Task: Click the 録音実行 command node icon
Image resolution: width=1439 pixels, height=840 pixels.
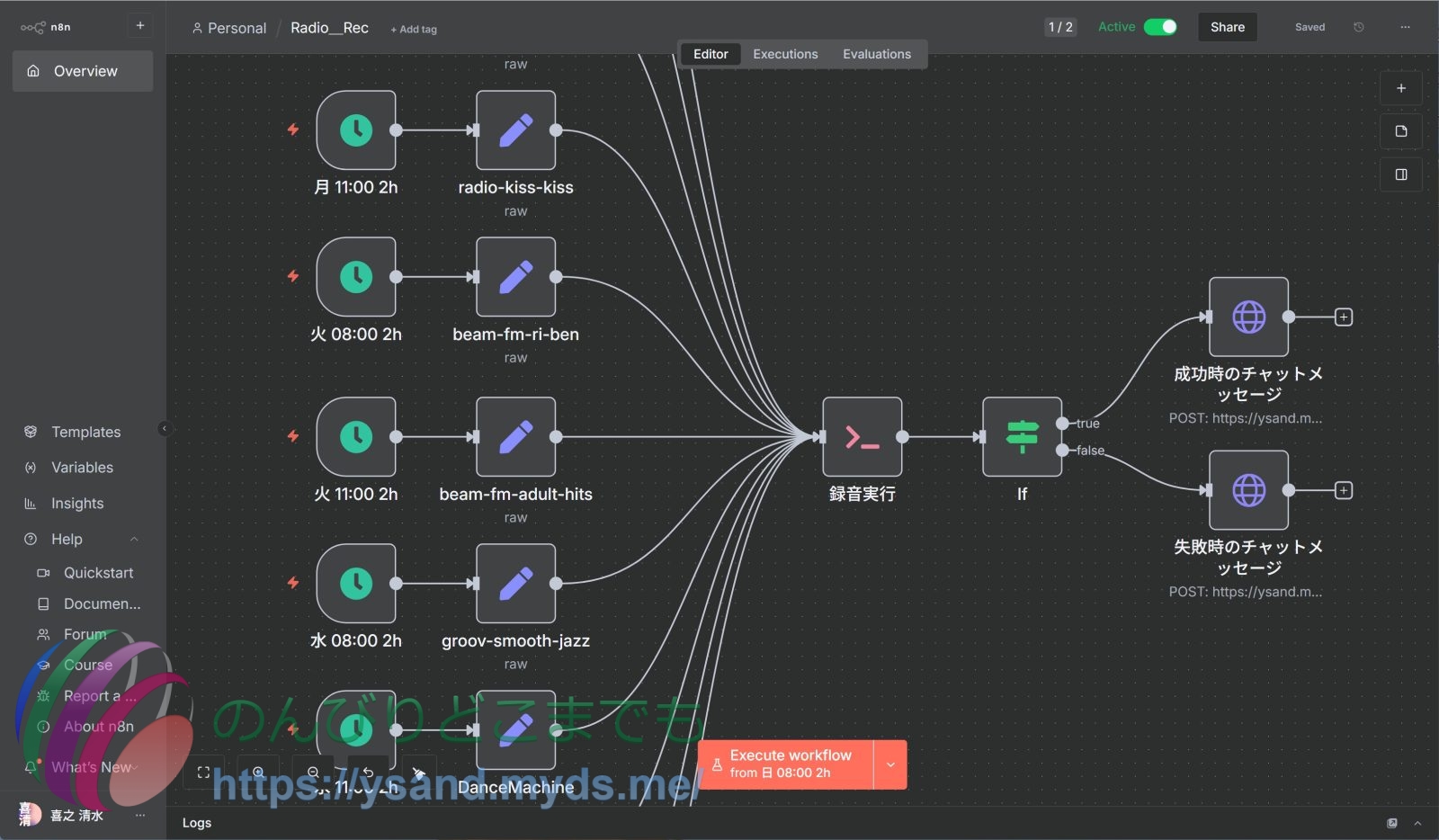Action: click(x=862, y=437)
